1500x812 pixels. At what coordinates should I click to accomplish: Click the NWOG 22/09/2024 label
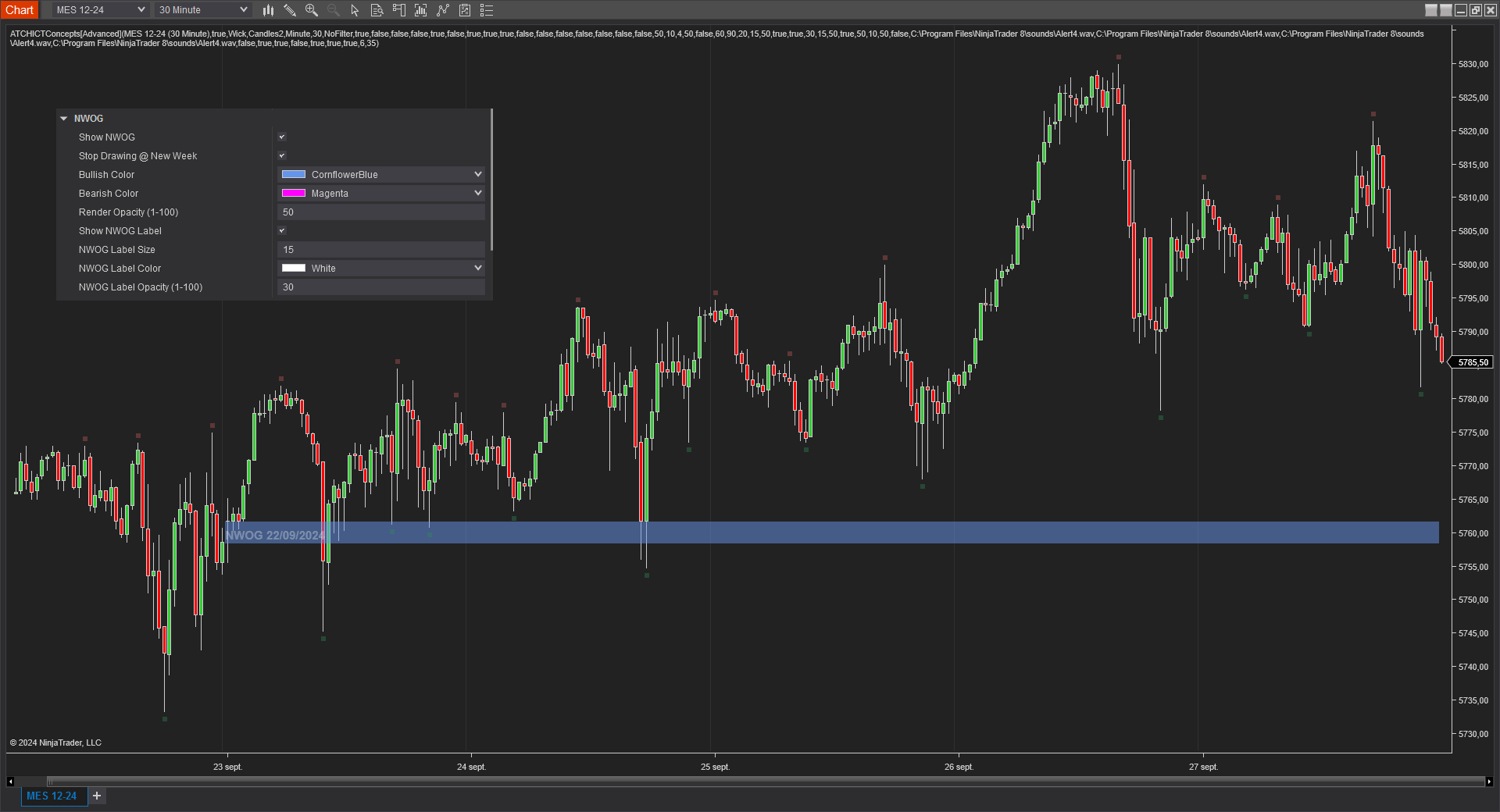tap(275, 535)
